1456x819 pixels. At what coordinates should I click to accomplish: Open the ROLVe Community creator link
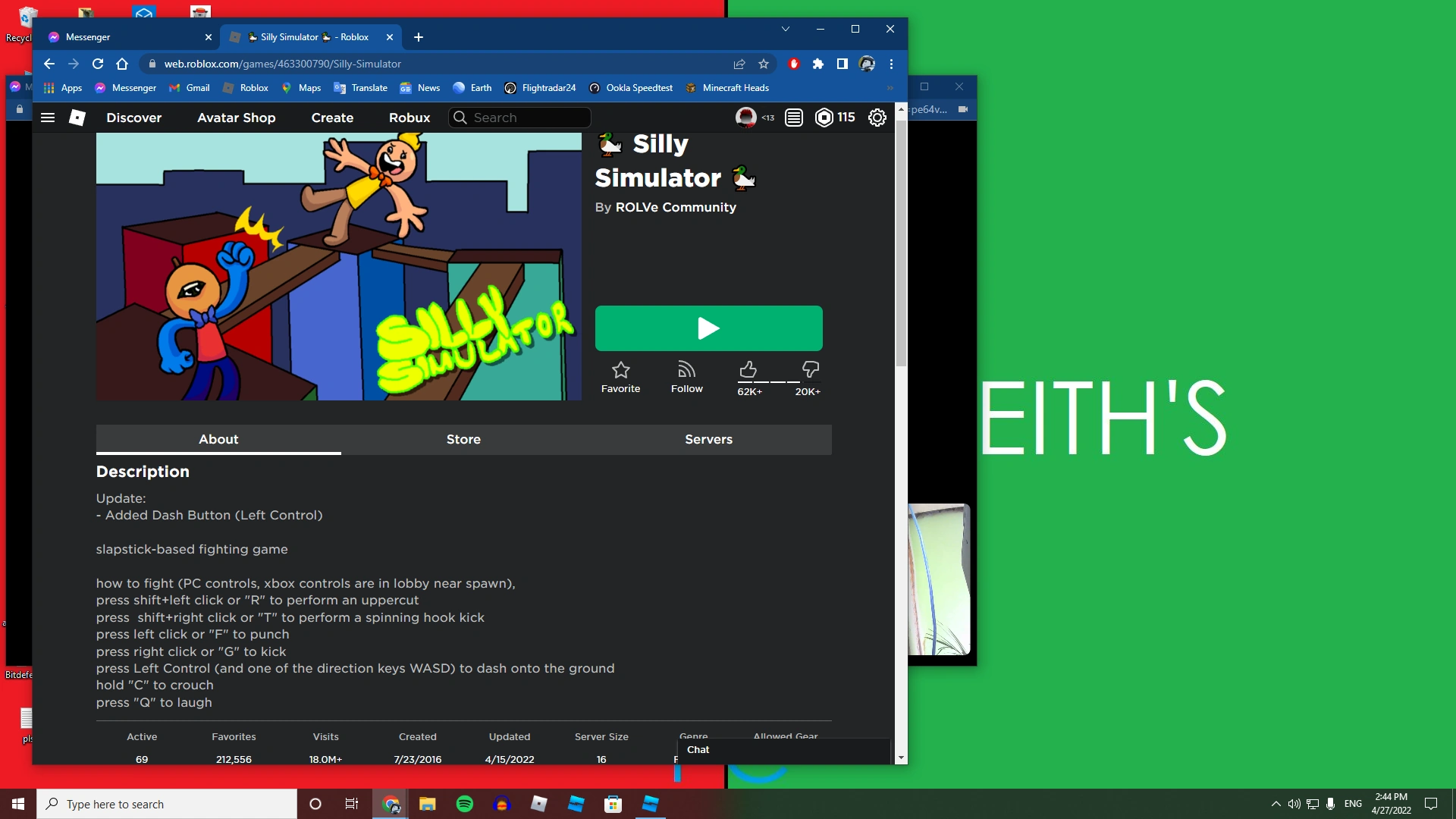point(676,207)
